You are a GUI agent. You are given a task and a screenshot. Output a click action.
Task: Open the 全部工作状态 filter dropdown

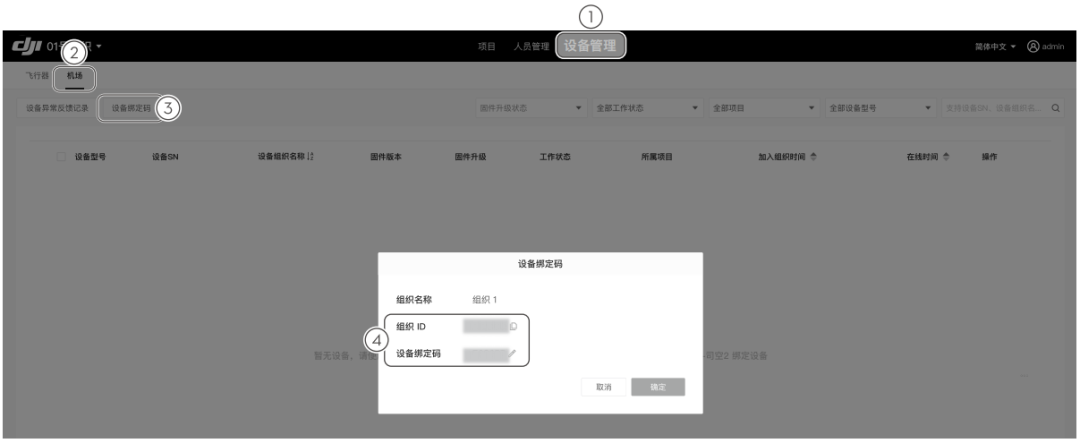(648, 108)
